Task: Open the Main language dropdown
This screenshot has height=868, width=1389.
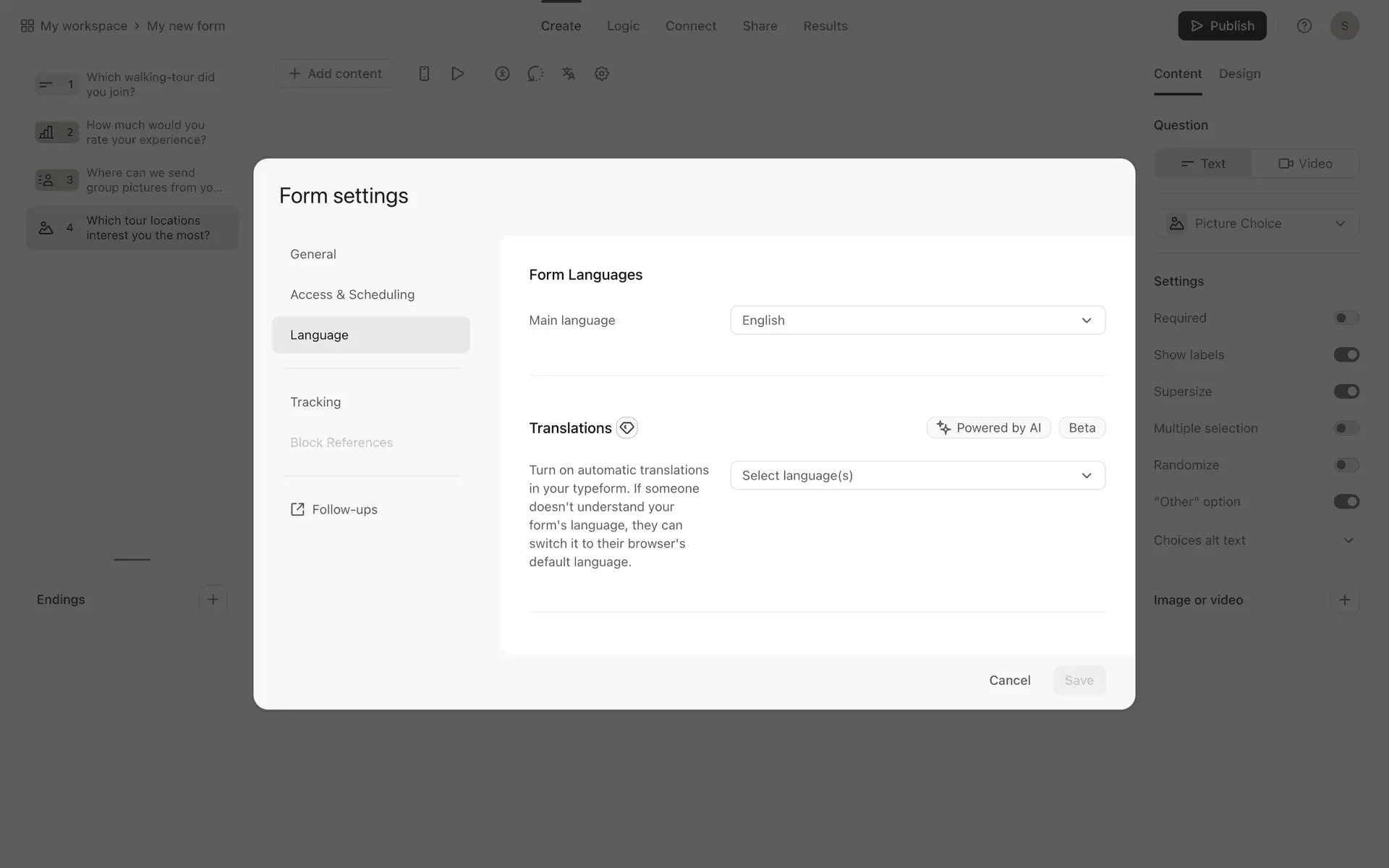Action: [917, 320]
